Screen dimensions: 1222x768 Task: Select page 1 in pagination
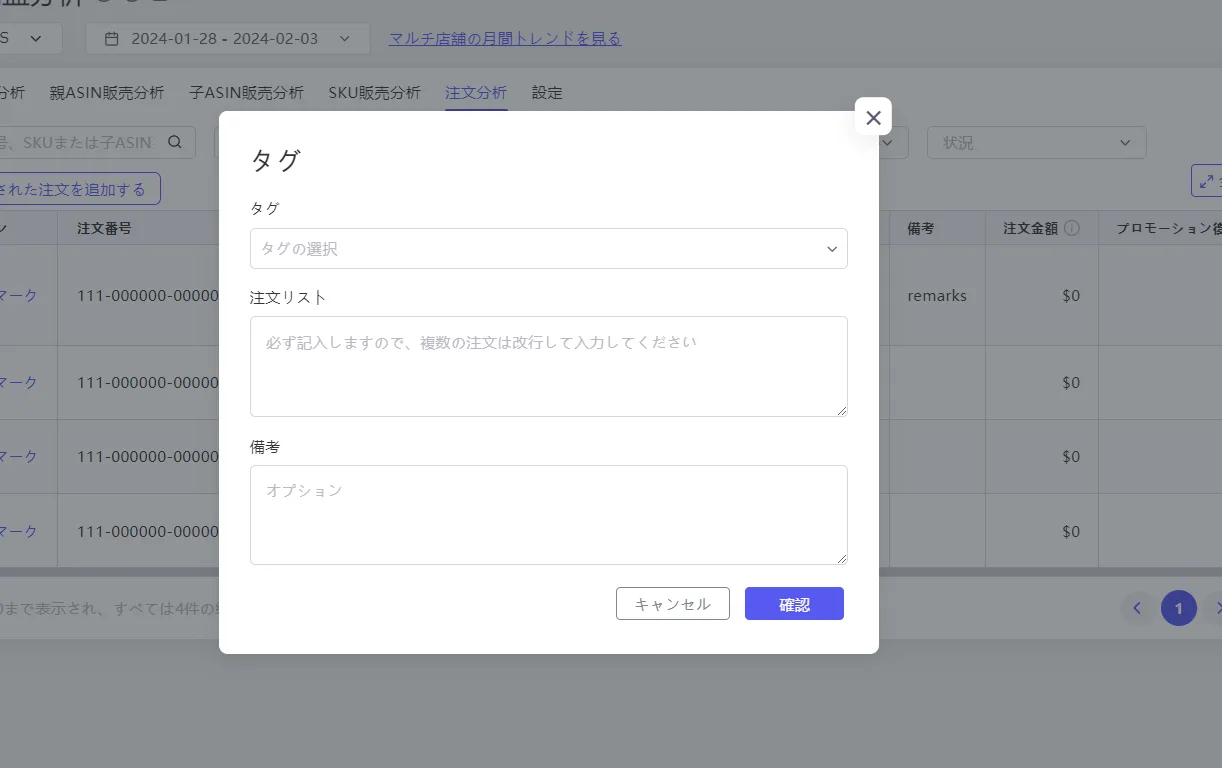1179,608
